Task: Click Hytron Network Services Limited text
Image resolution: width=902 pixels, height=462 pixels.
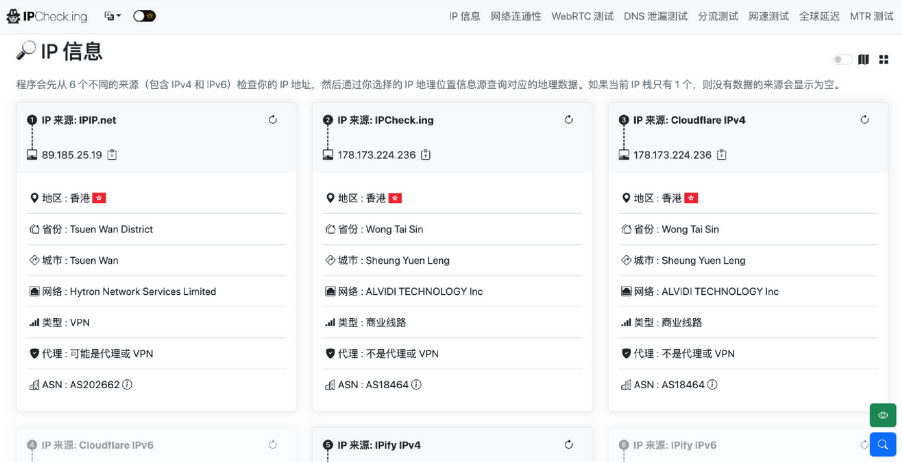Action: click(143, 291)
